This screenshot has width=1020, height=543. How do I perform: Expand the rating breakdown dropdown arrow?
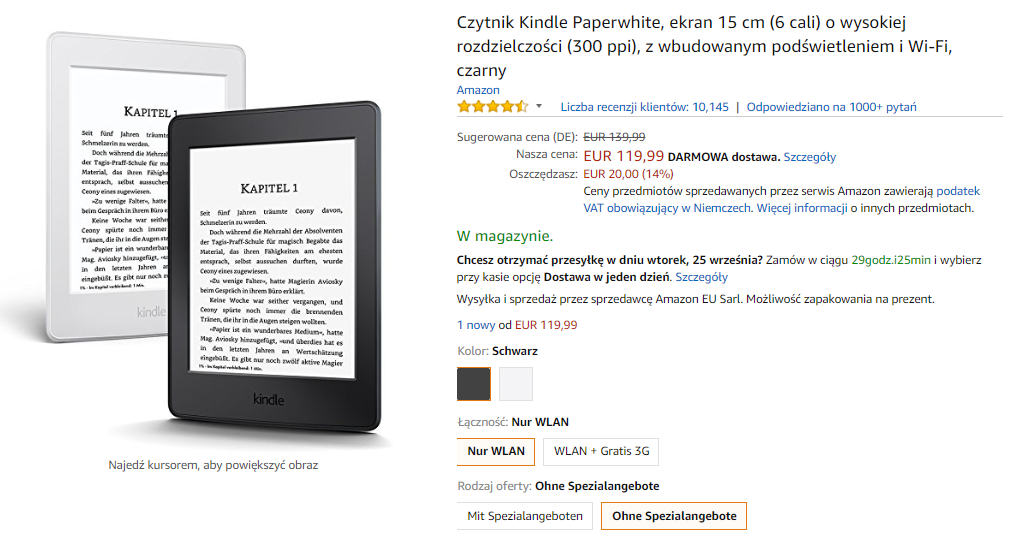(x=539, y=107)
